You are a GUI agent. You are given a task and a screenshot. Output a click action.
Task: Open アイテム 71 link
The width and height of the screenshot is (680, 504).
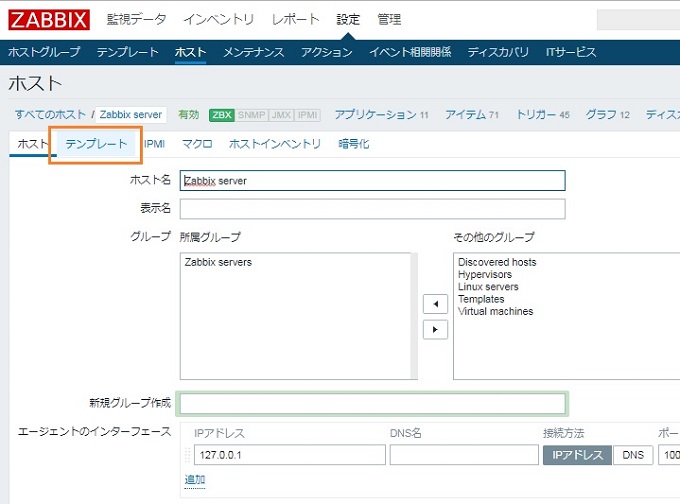(472, 115)
